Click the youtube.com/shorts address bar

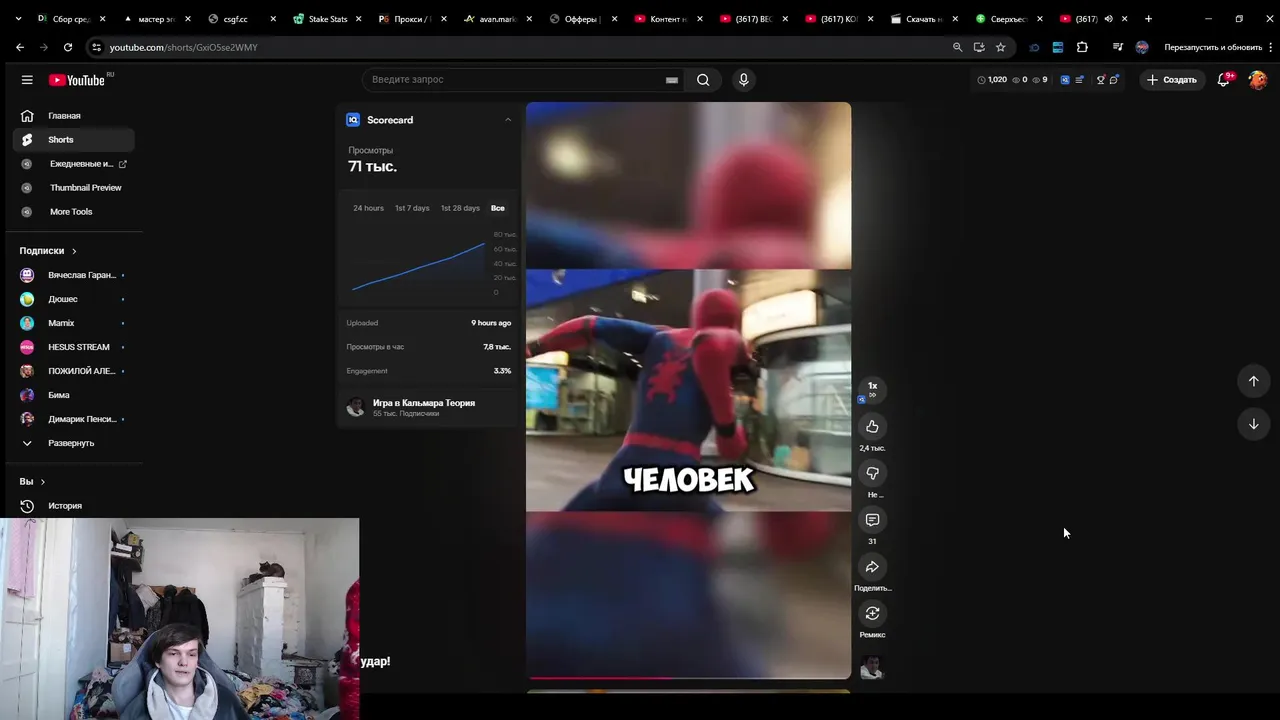click(x=520, y=47)
